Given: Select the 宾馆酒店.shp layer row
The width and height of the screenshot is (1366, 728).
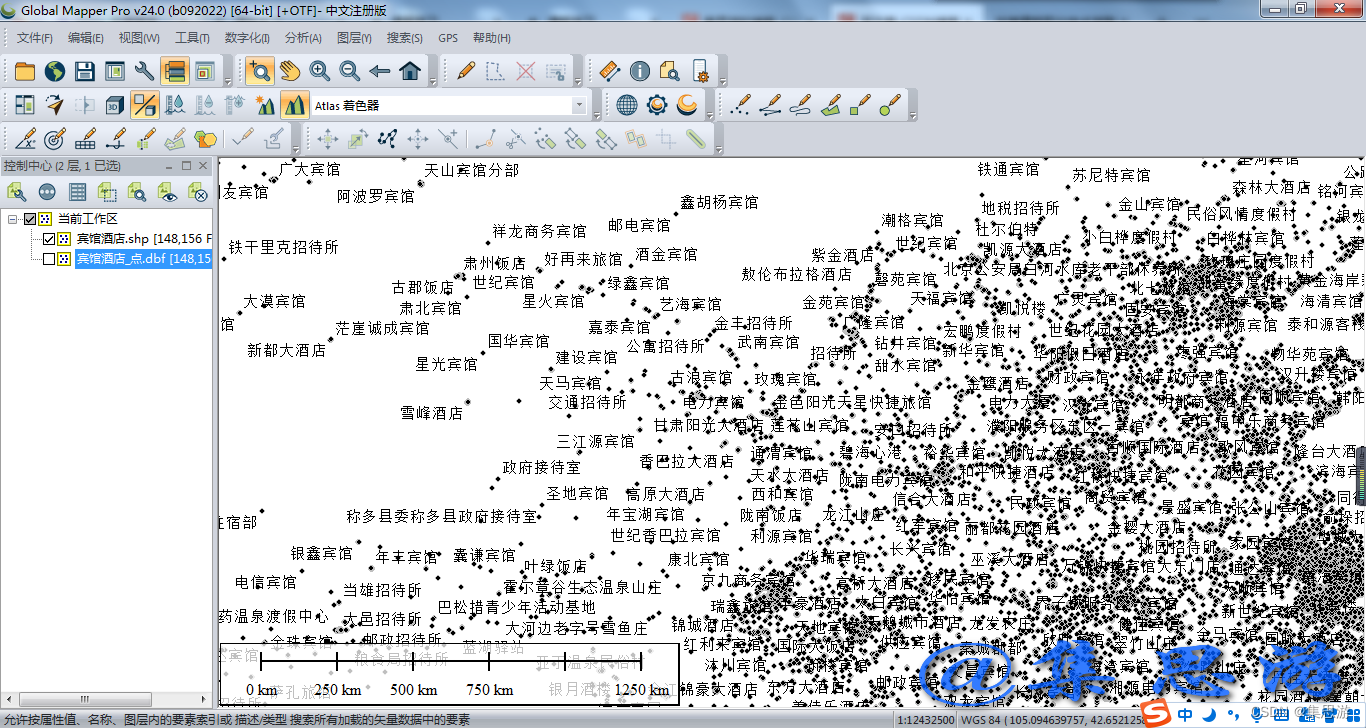Looking at the screenshot, I should 143,239.
